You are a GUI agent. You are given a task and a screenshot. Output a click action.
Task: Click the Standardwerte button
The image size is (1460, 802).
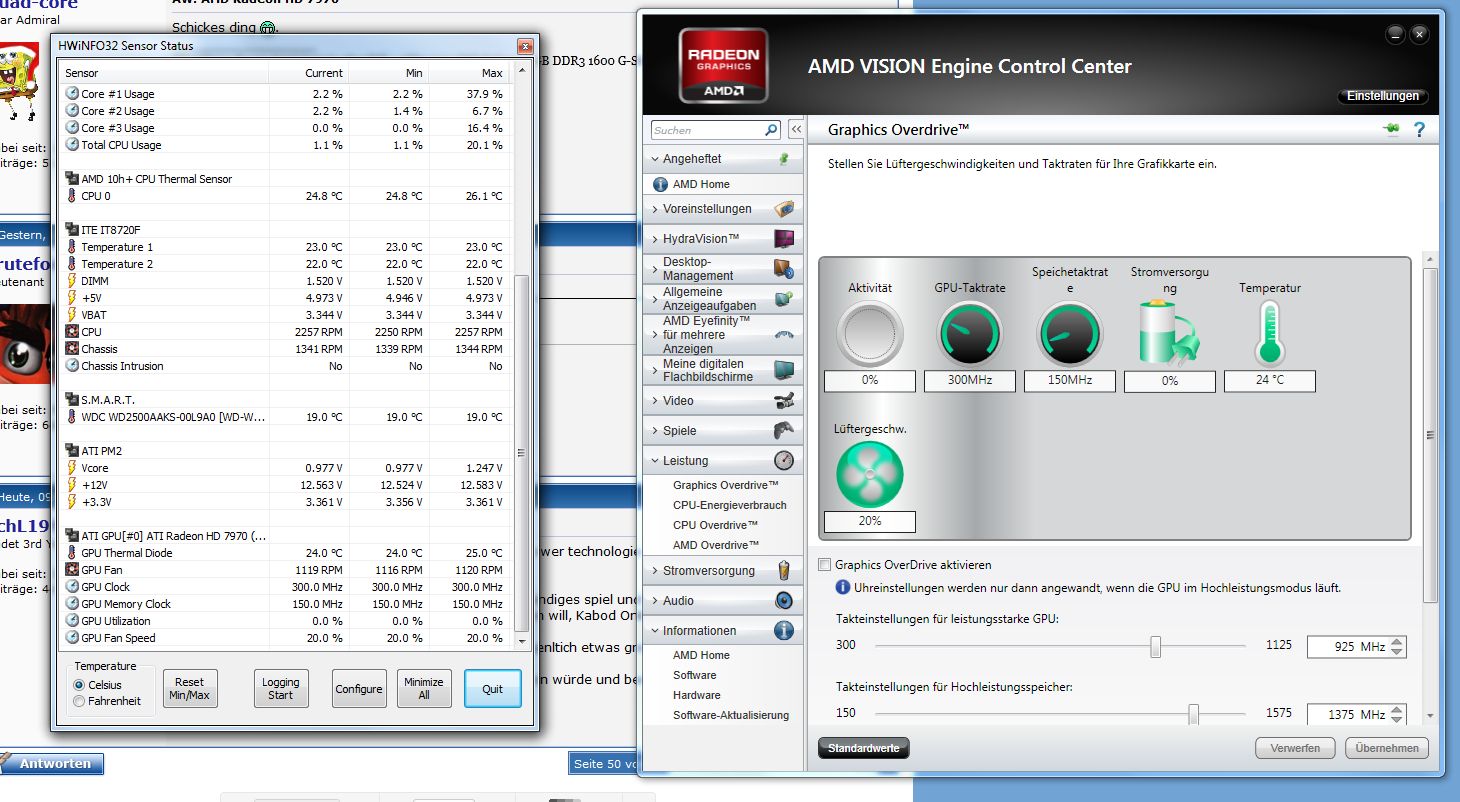(864, 748)
